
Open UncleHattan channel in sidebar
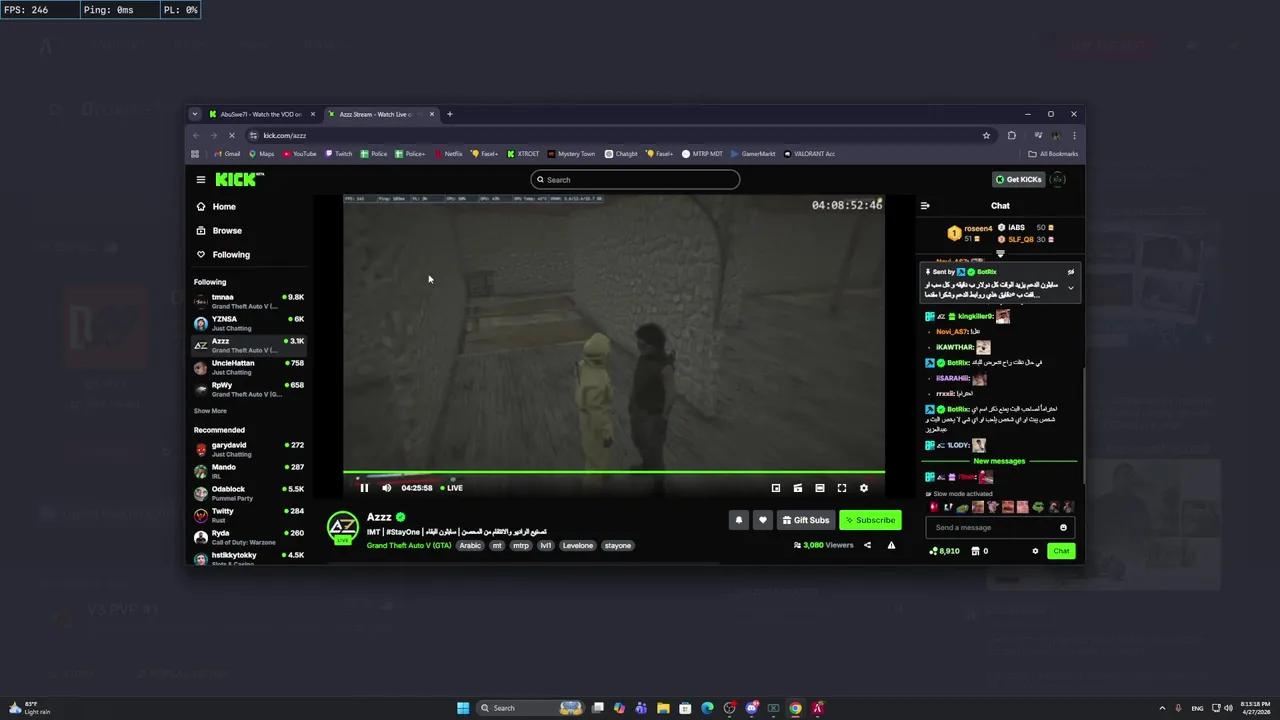pos(249,367)
